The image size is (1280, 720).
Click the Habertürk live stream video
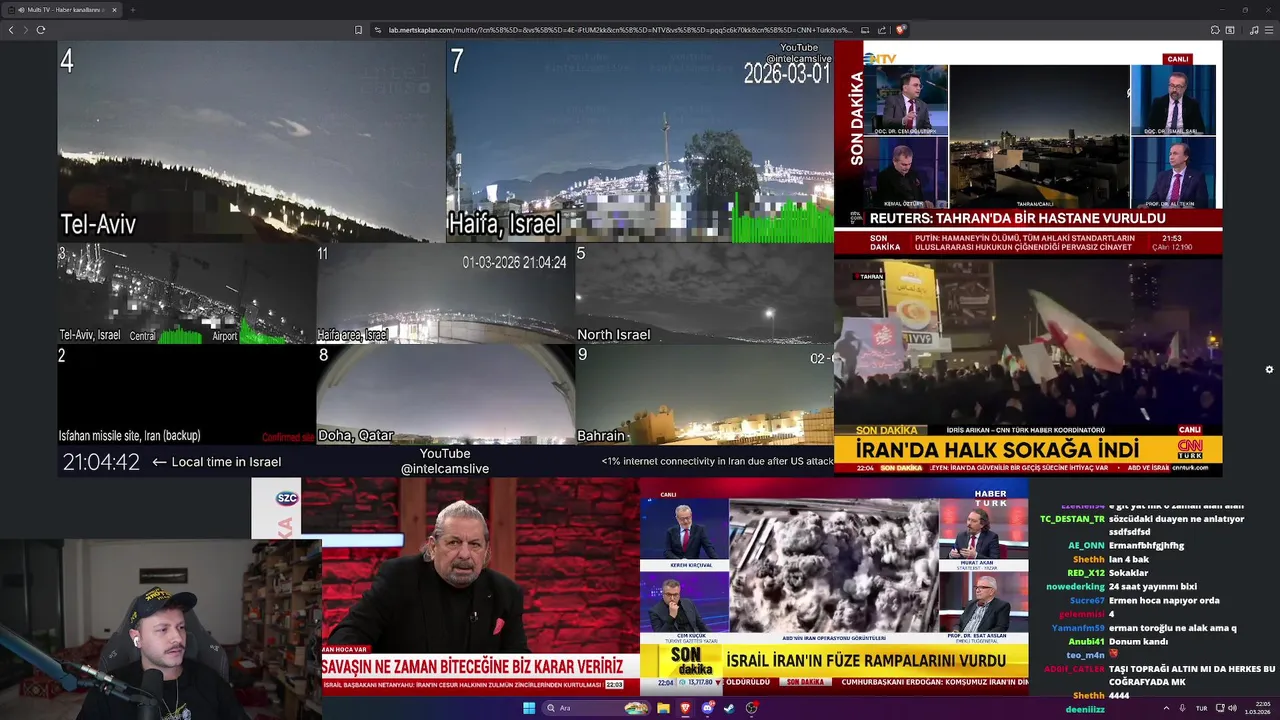click(834, 586)
